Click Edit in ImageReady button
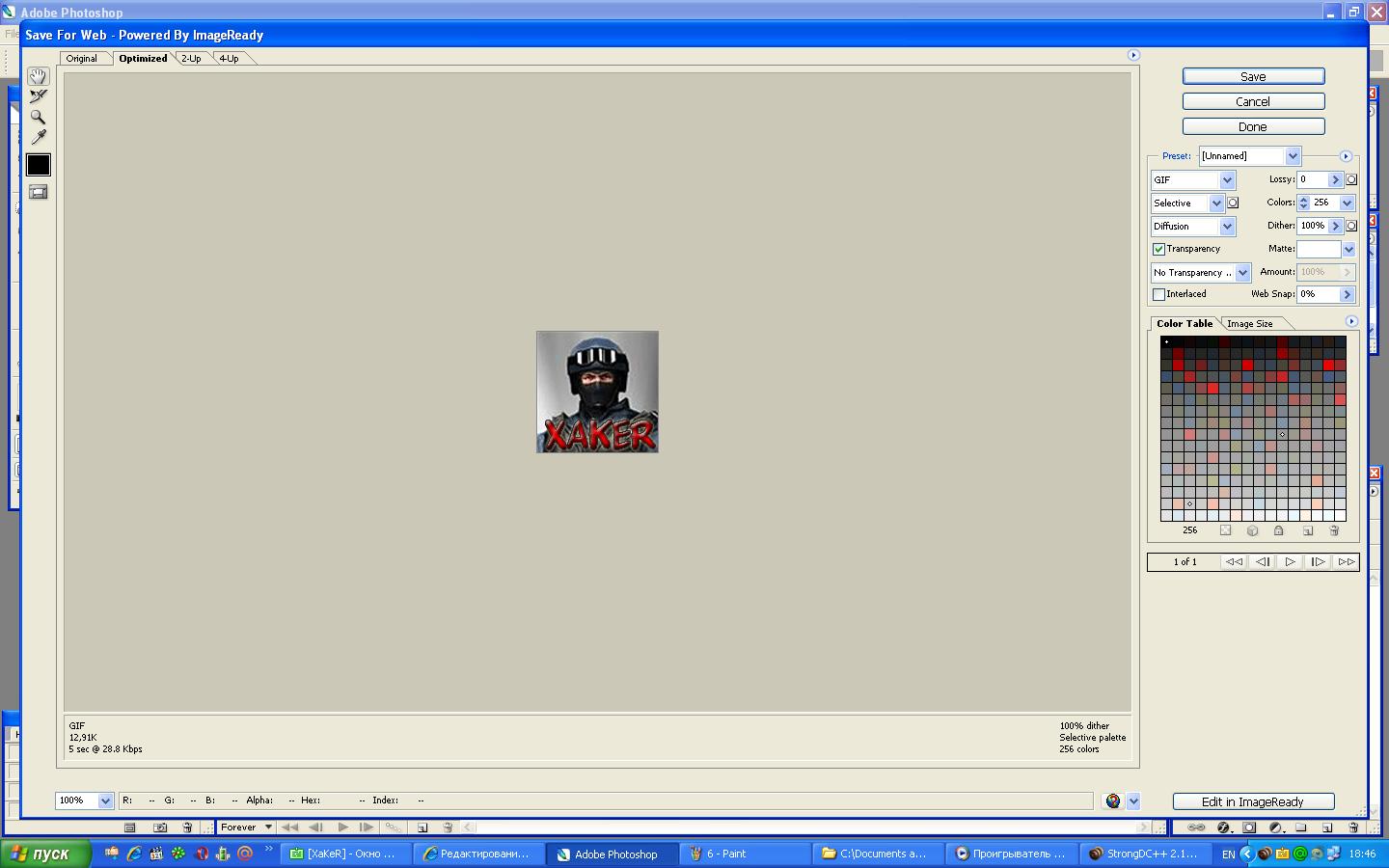This screenshot has height=868, width=1389. tap(1253, 801)
